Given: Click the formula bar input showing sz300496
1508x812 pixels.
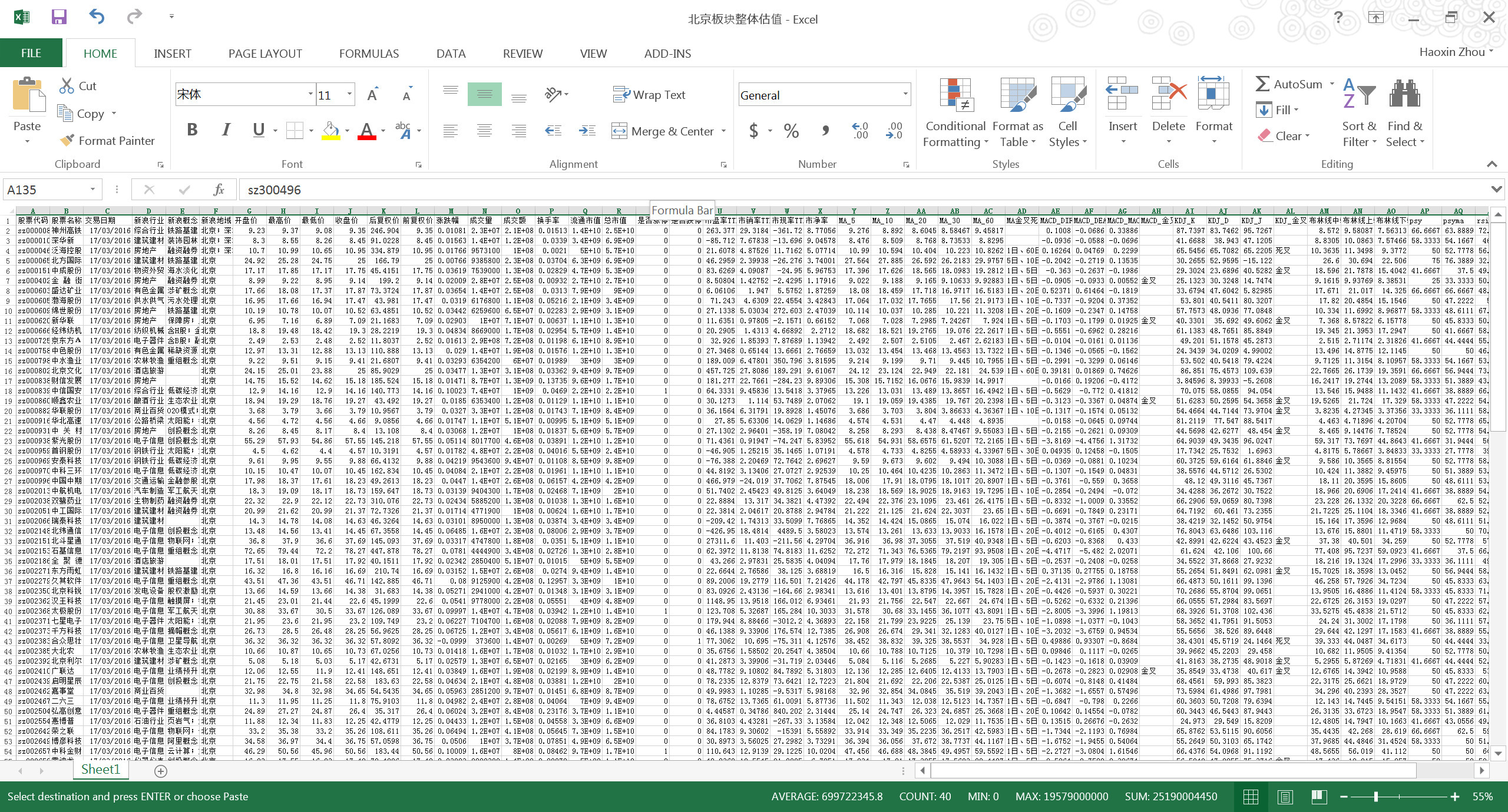Looking at the screenshot, I should point(863,190).
